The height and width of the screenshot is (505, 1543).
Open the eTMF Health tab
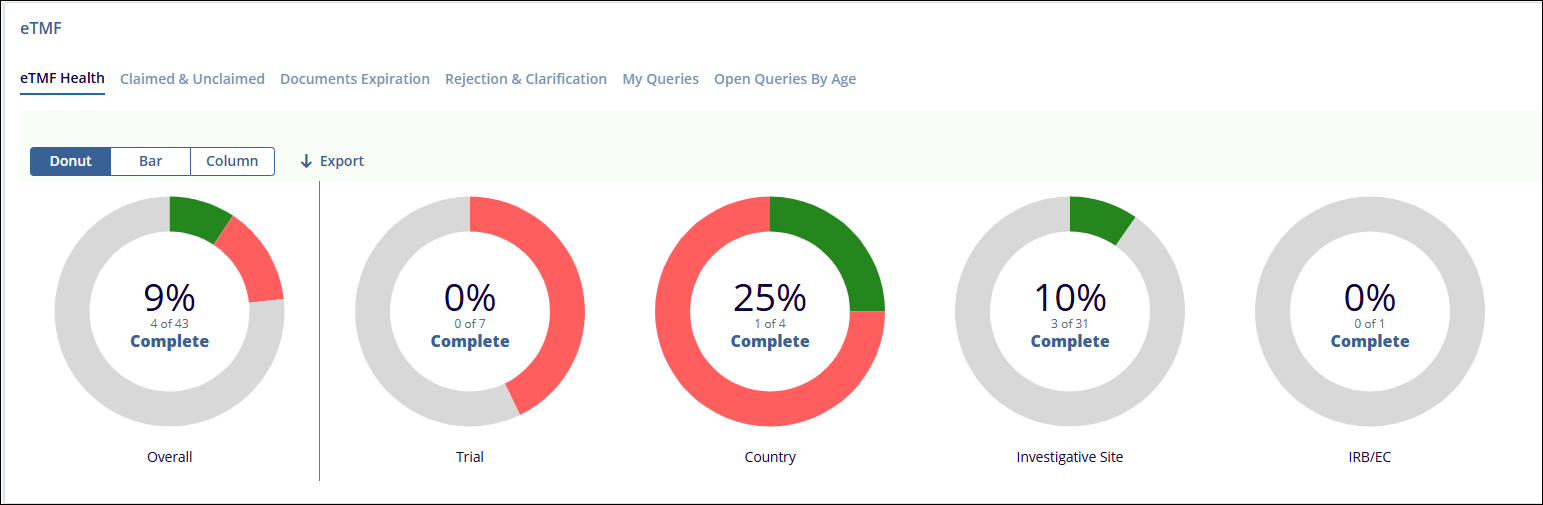[x=62, y=79]
